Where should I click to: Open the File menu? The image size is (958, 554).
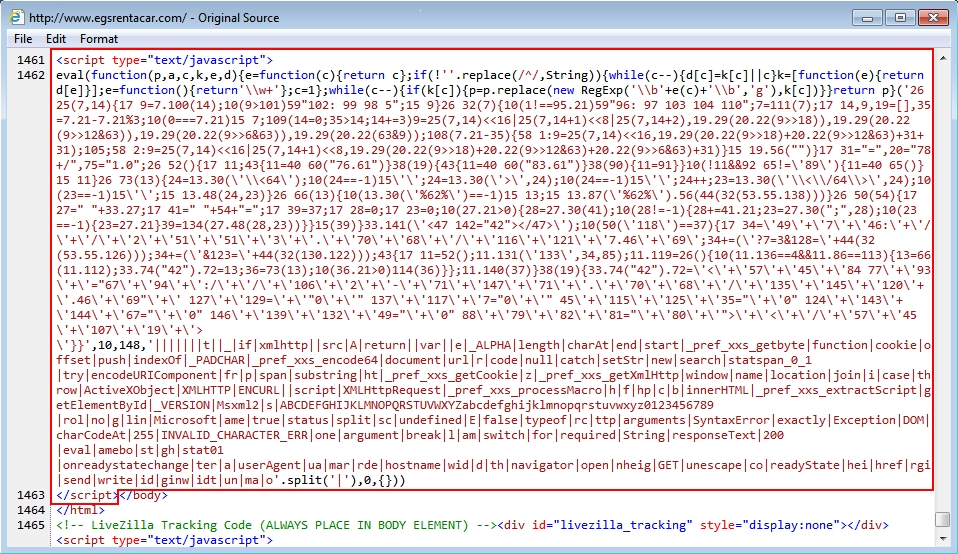click(23, 38)
